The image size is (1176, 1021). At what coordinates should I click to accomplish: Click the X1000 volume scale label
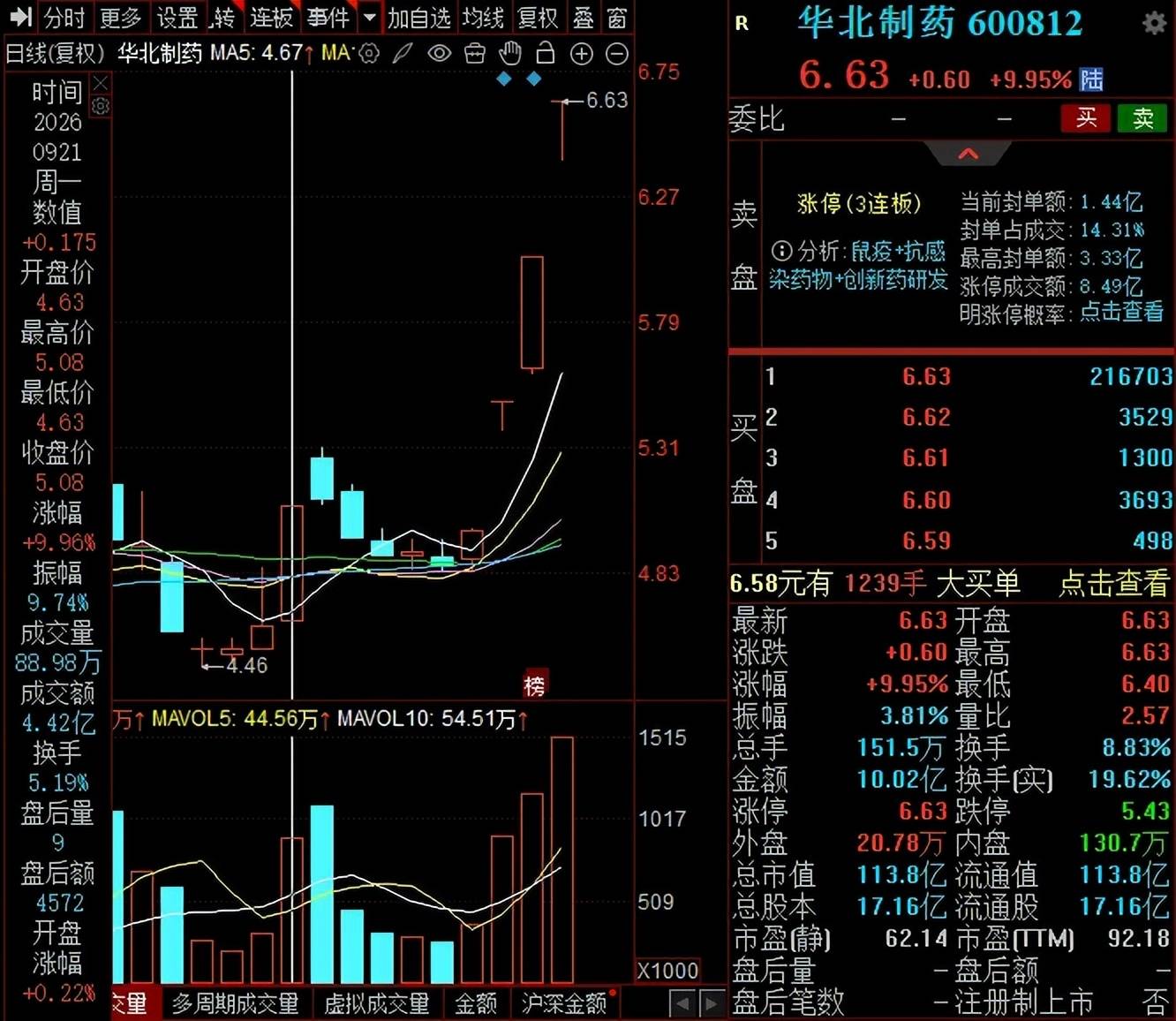667,971
